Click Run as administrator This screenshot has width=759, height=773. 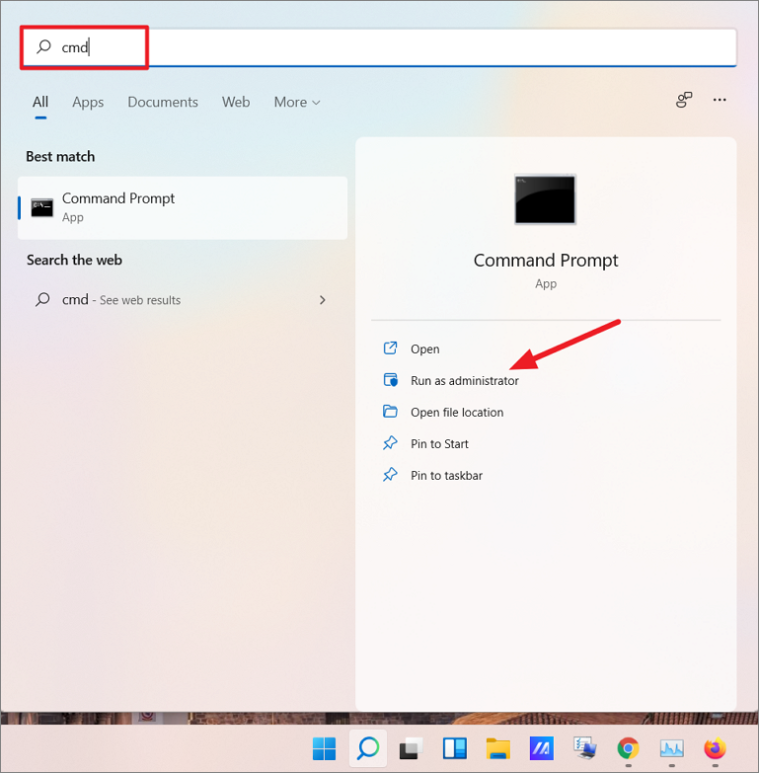[464, 381]
